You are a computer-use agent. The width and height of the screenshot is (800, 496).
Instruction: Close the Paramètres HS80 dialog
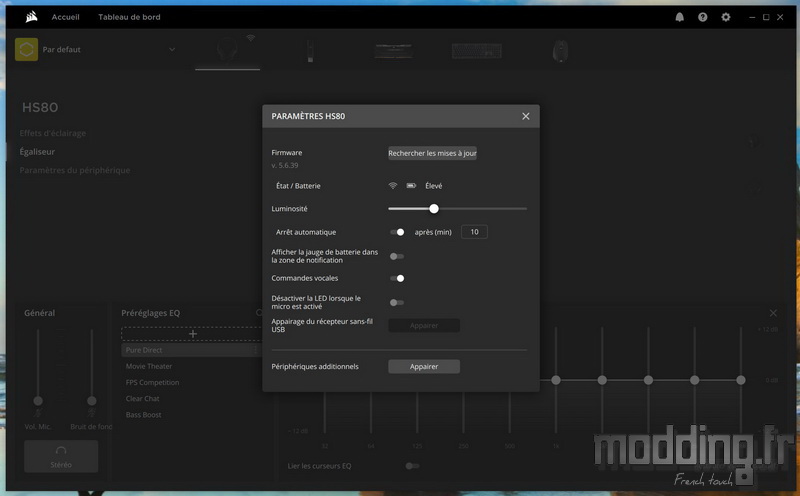click(x=526, y=116)
